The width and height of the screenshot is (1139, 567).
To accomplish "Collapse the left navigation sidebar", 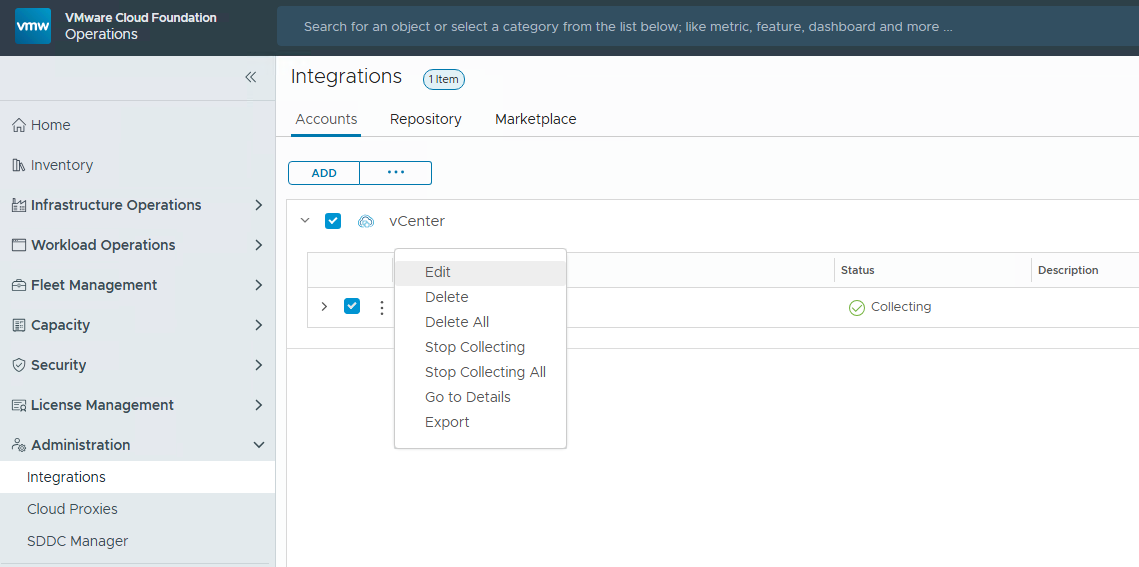I will (251, 77).
